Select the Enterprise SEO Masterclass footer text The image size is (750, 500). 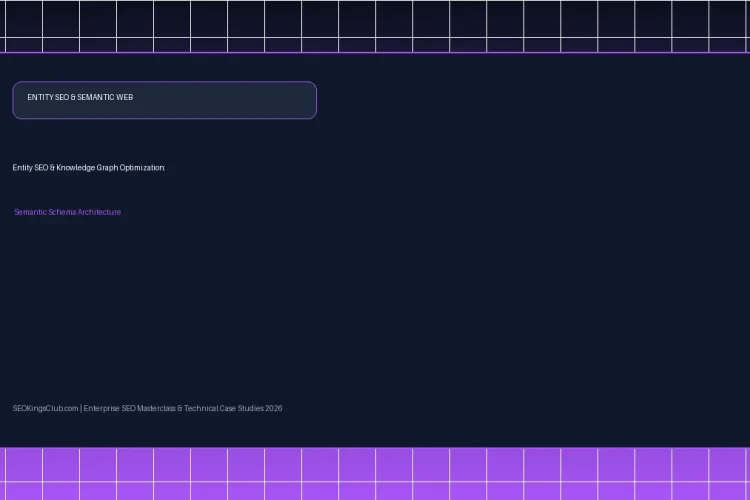[x=129, y=408]
